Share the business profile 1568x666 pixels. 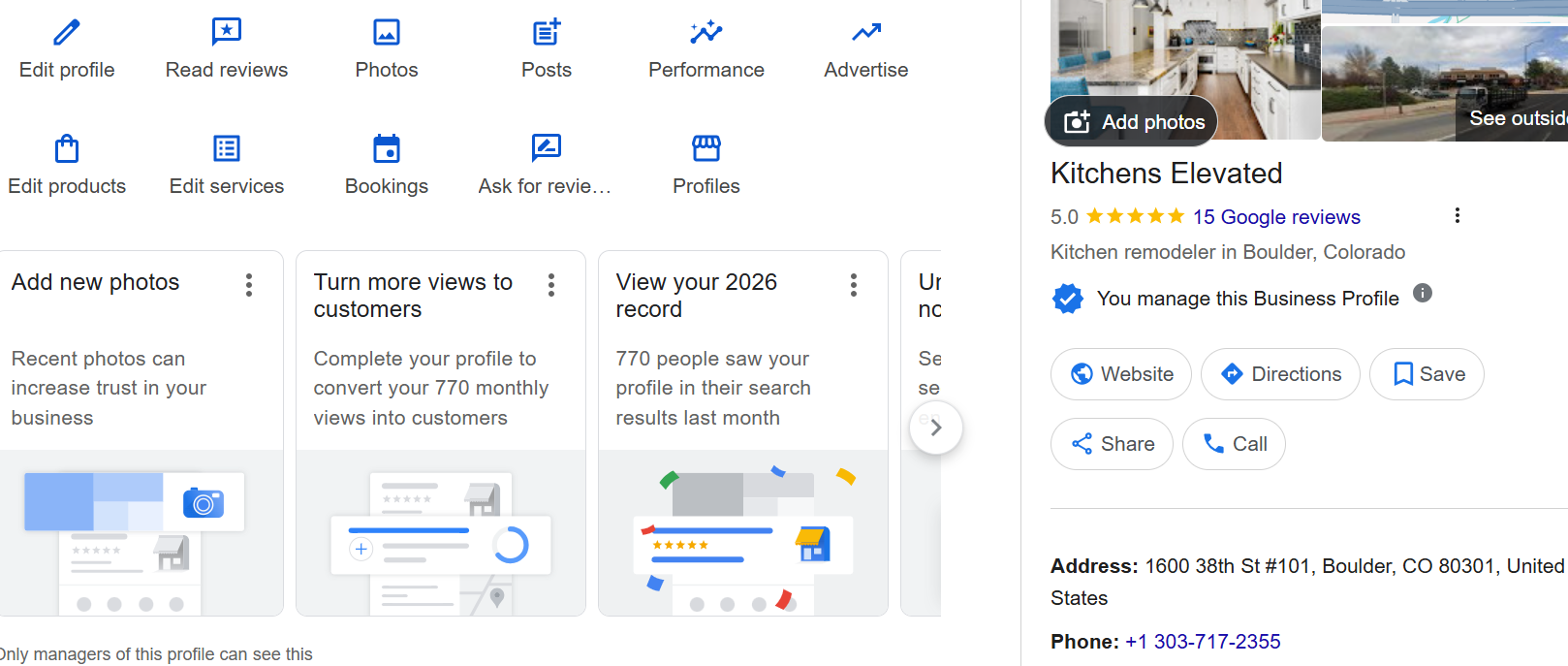click(x=1112, y=444)
